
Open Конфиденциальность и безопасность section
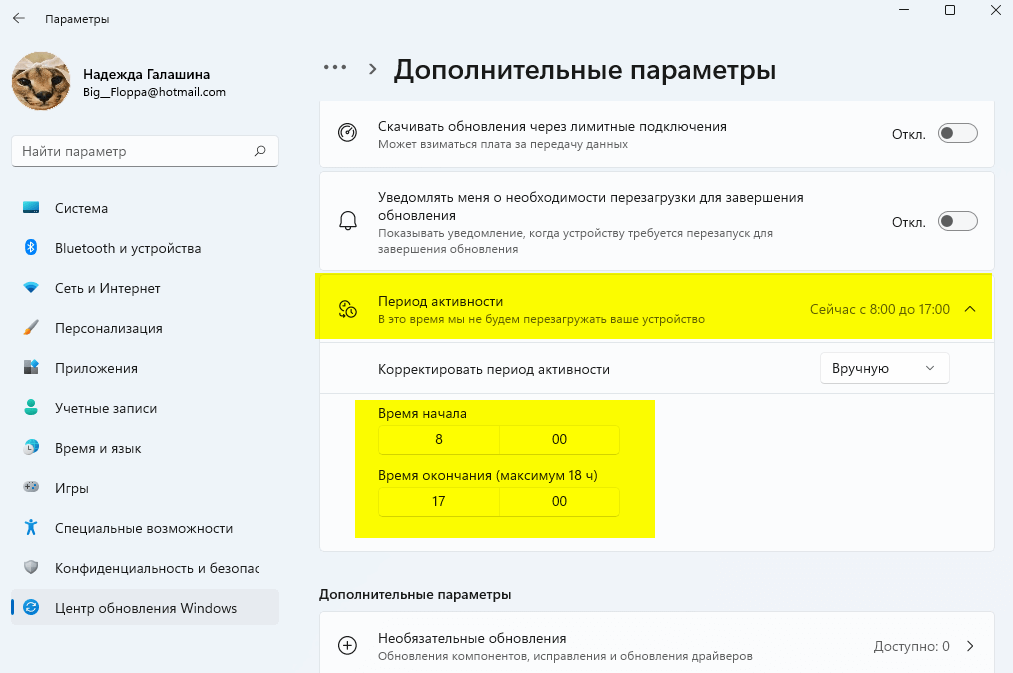145,568
